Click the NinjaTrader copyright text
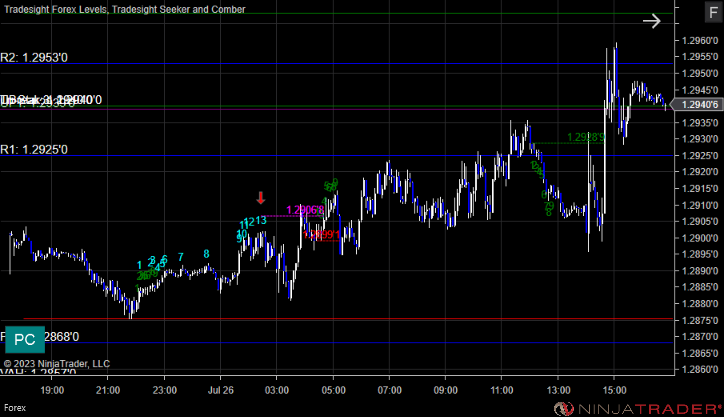The image size is (724, 417). (x=57, y=364)
